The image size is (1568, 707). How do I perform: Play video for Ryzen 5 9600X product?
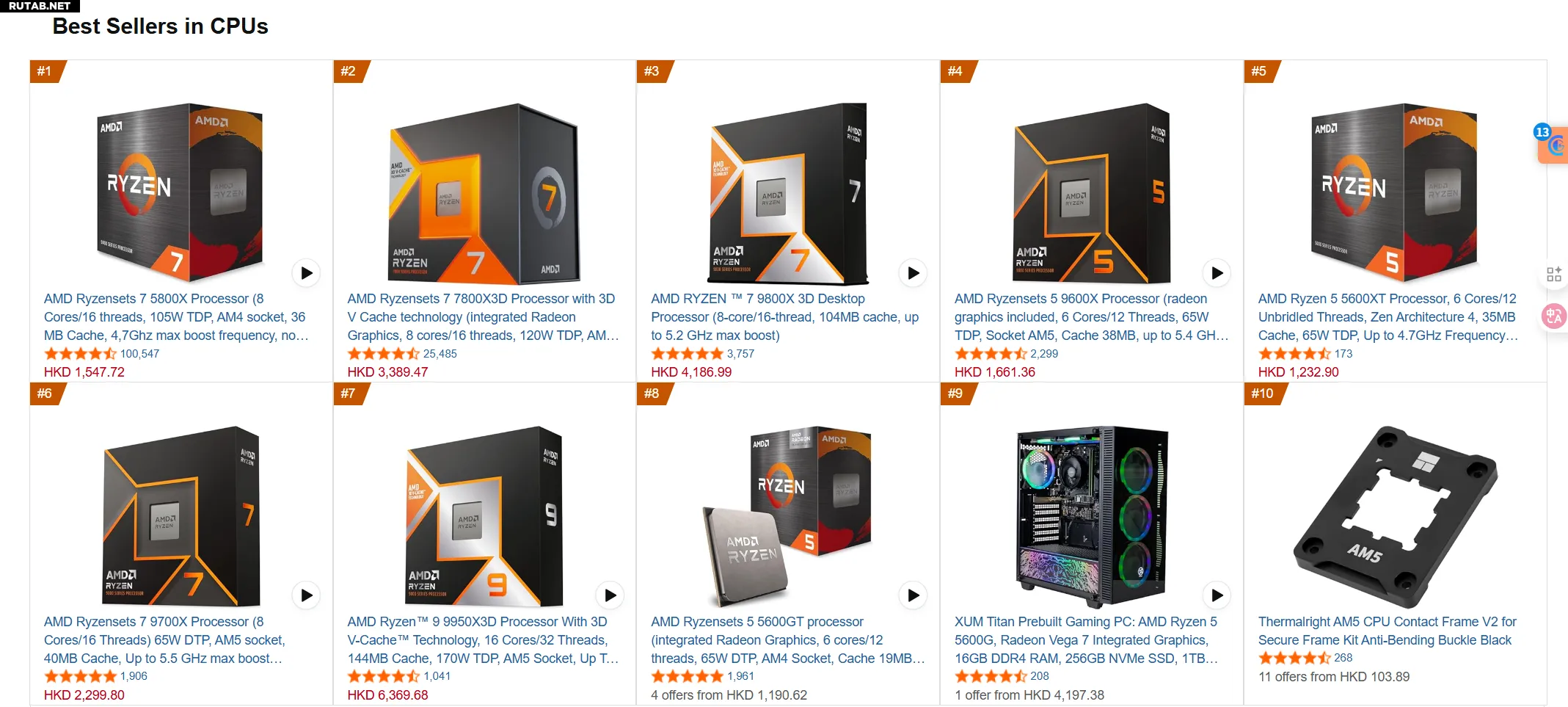click(x=1217, y=273)
